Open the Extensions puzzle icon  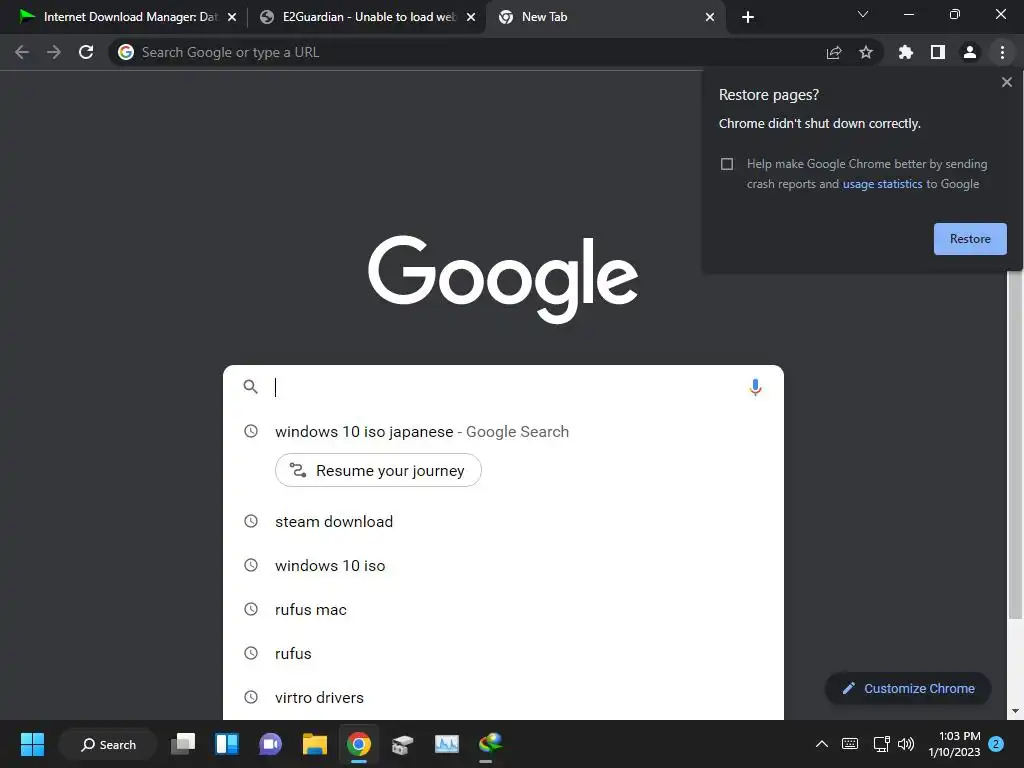(x=906, y=52)
